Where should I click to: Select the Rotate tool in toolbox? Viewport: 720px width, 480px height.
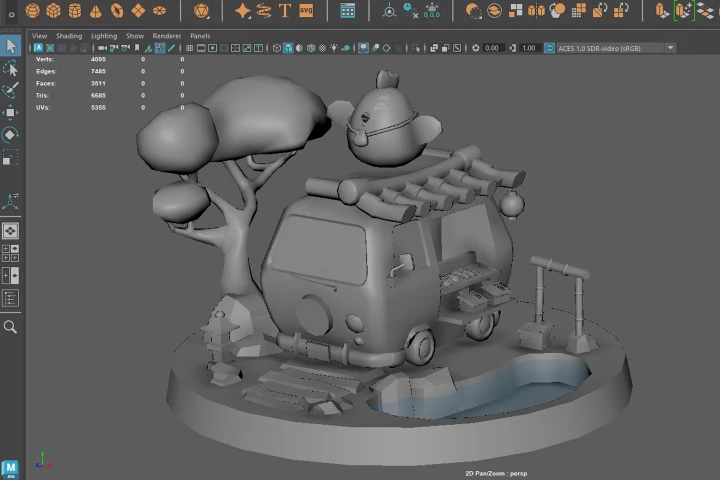click(x=10, y=135)
